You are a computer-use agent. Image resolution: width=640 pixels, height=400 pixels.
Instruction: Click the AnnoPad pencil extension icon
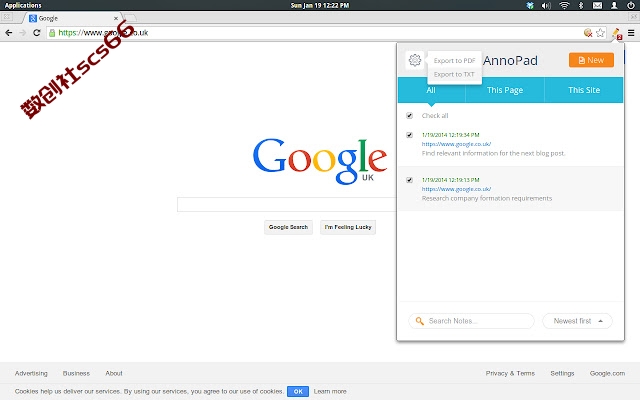point(616,33)
